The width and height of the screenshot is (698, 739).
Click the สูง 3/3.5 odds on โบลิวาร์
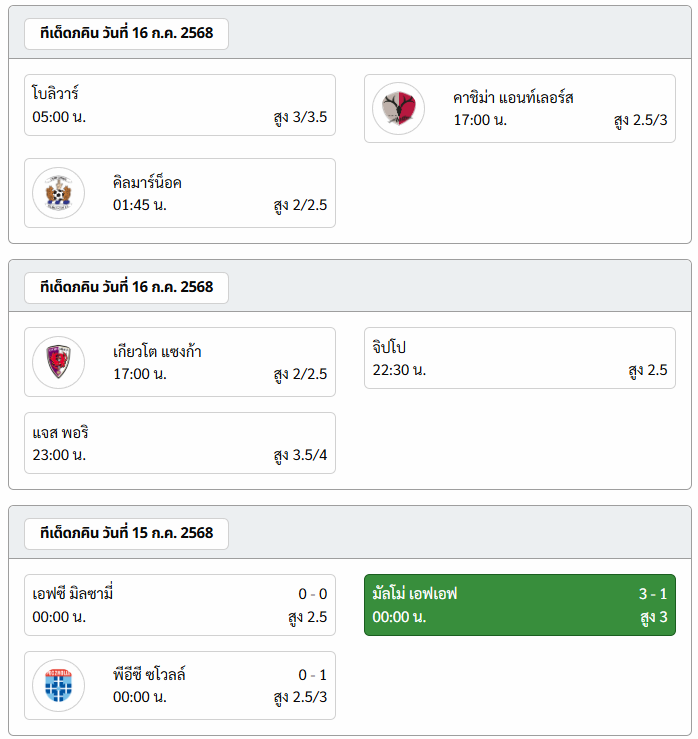(x=300, y=117)
